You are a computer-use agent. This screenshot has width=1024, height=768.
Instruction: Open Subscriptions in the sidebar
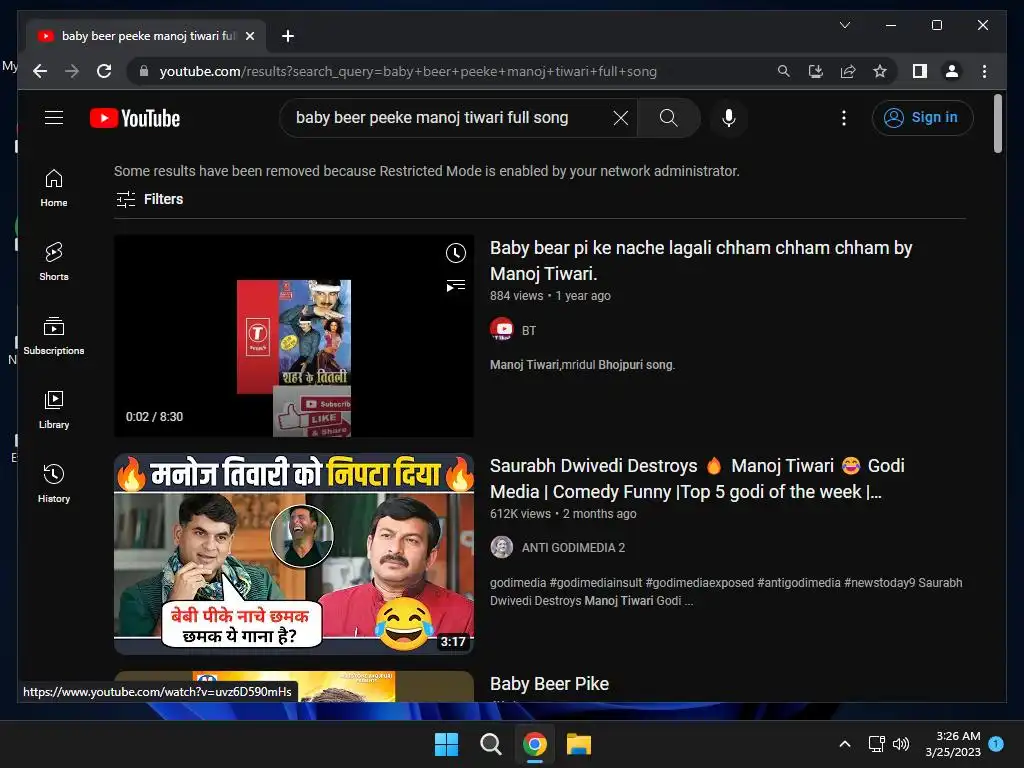[54, 336]
